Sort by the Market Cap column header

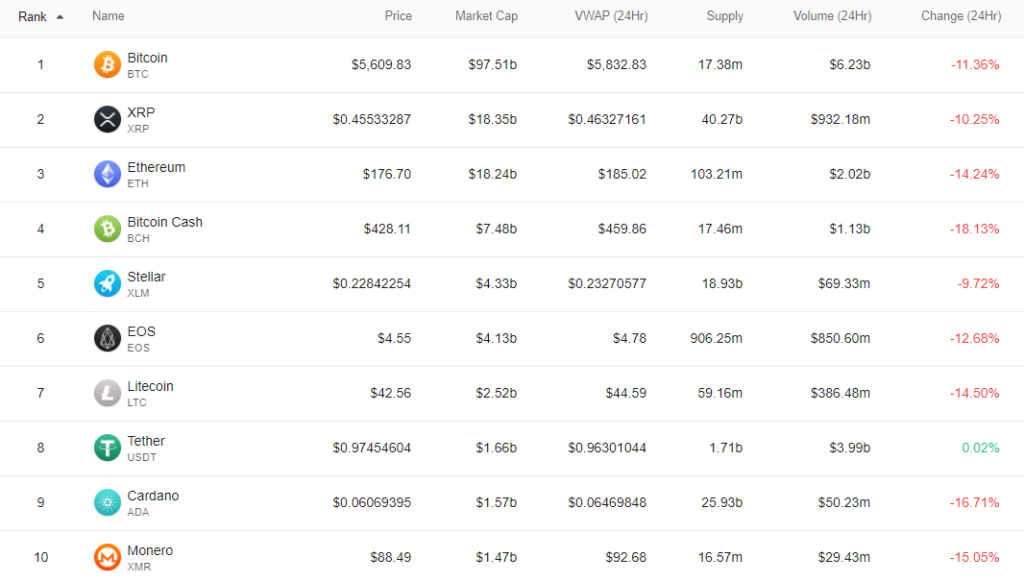[x=487, y=15]
